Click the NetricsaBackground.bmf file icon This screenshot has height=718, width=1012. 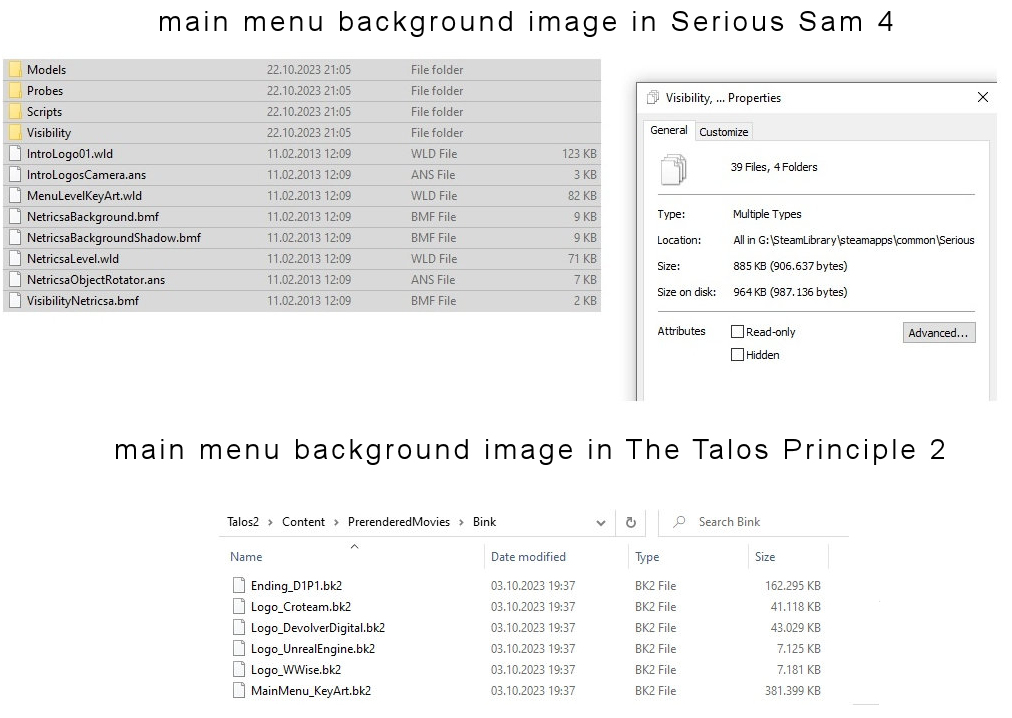coord(15,216)
